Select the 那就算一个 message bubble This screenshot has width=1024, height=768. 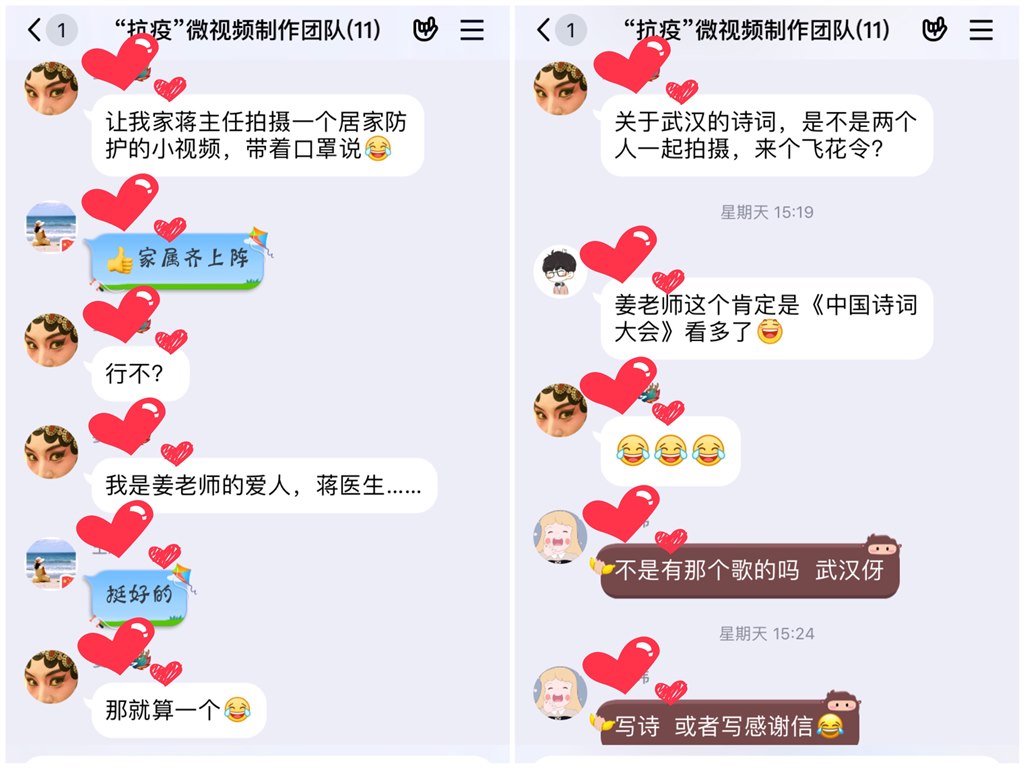pos(179,711)
